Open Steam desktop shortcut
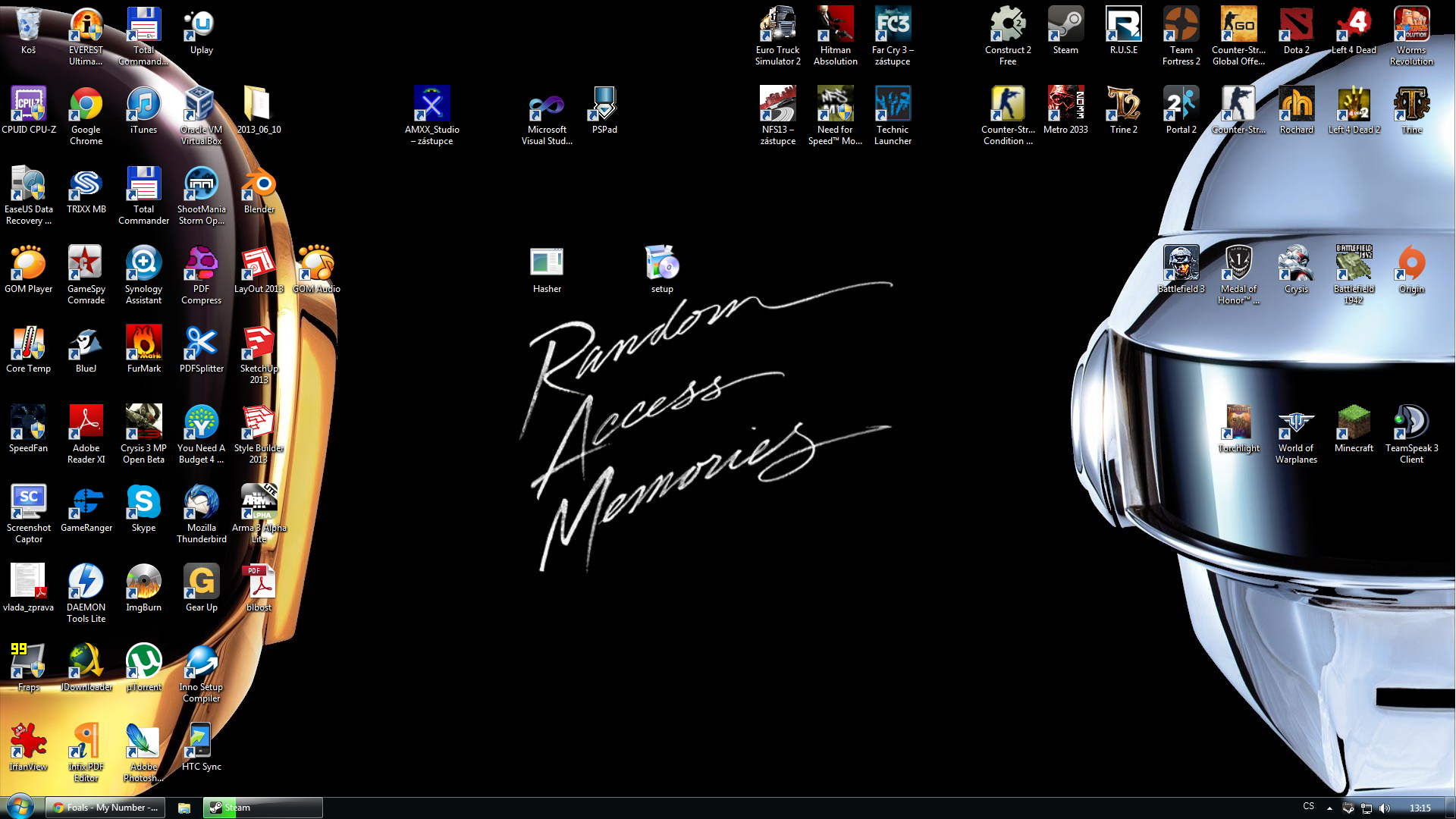This screenshot has width=1456, height=819. click(x=1065, y=31)
